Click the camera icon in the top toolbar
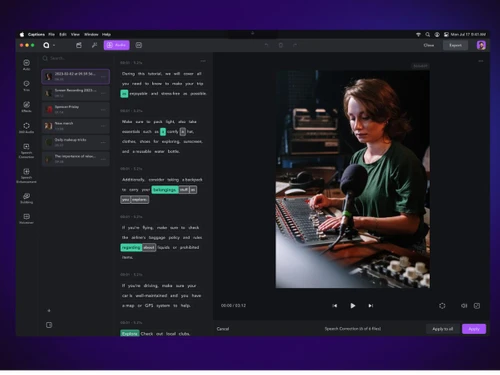Screen dimensions: 500x375 coord(79,45)
